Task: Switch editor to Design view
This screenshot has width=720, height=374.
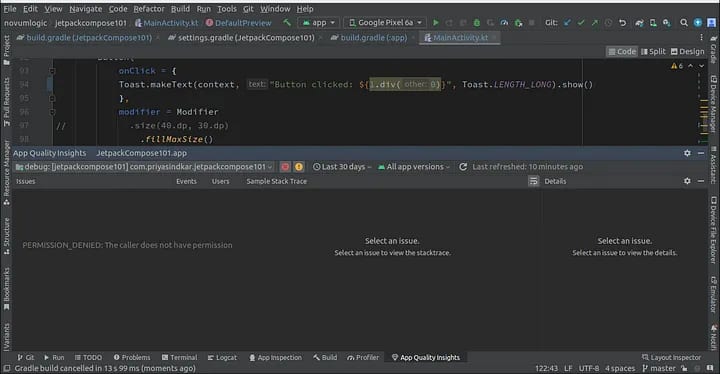Action: [x=687, y=51]
